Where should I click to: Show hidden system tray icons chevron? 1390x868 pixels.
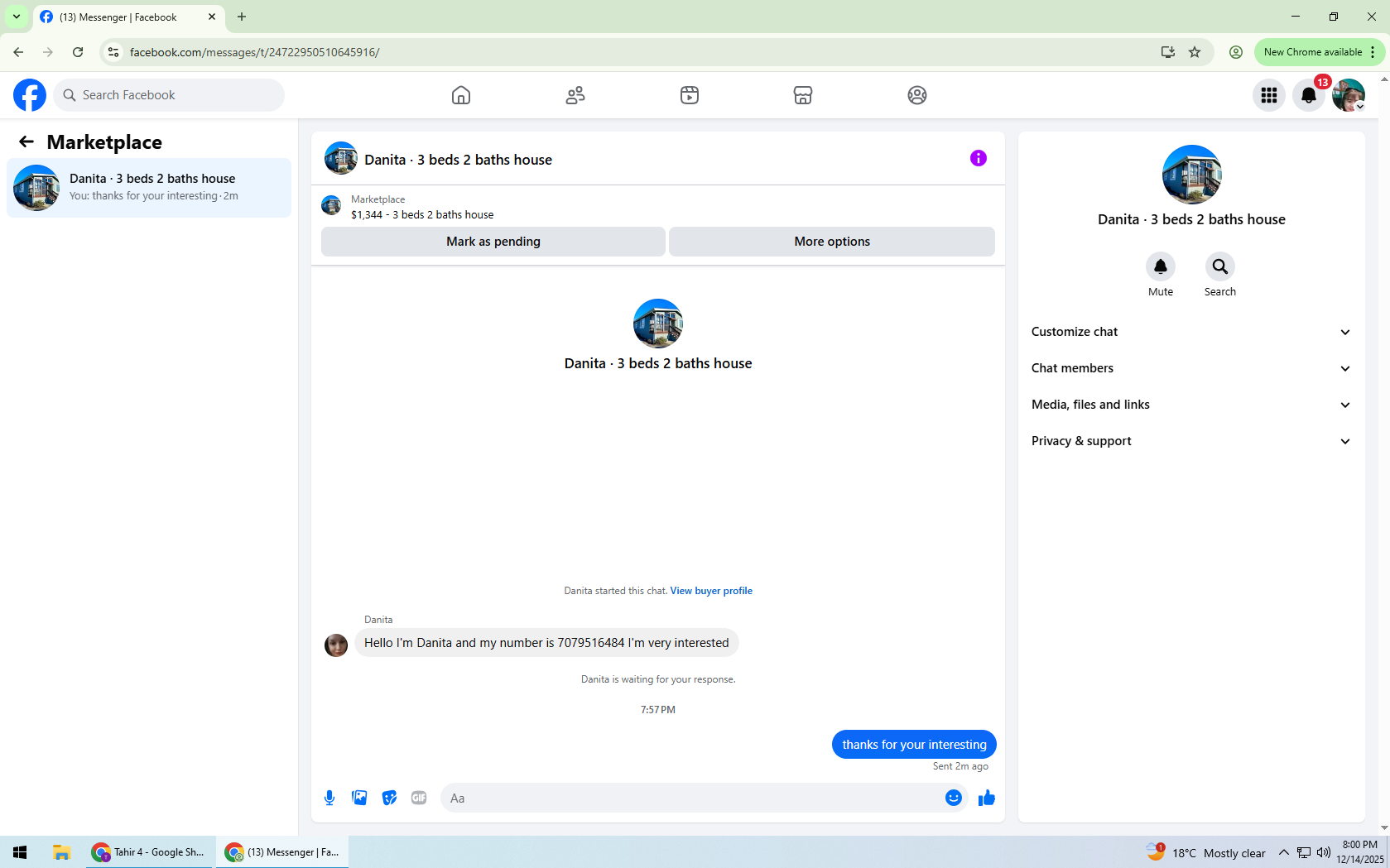1284,852
